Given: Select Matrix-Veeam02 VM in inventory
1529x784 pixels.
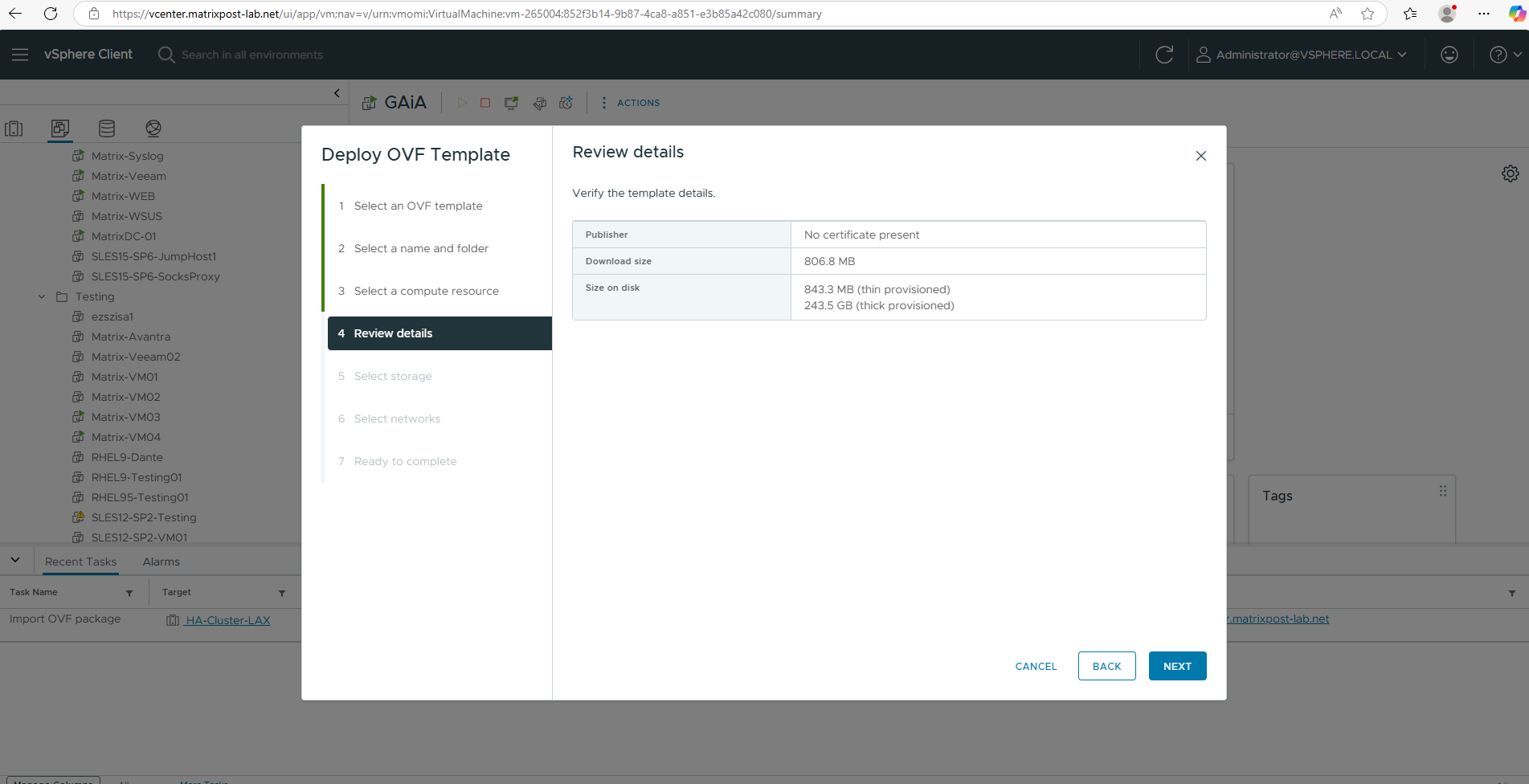Looking at the screenshot, I should coord(136,357).
